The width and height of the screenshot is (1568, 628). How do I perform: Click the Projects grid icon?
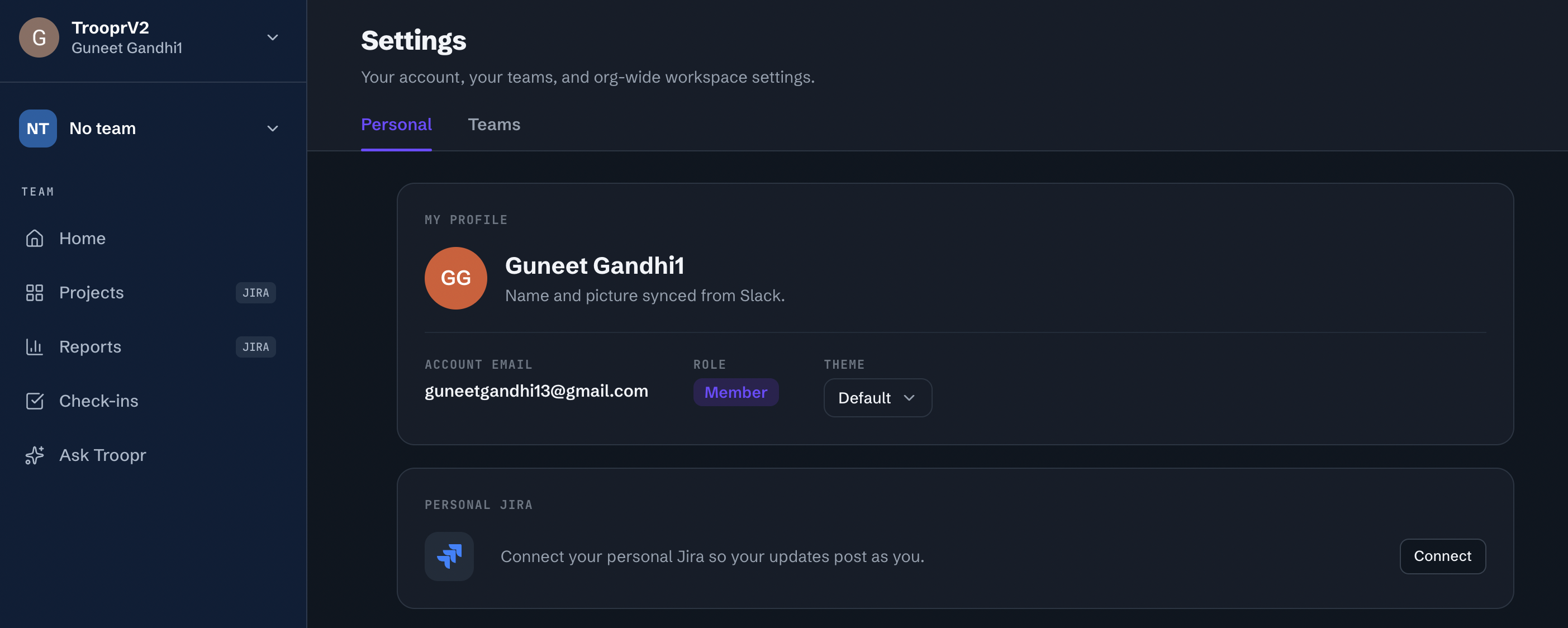pyautogui.click(x=35, y=293)
